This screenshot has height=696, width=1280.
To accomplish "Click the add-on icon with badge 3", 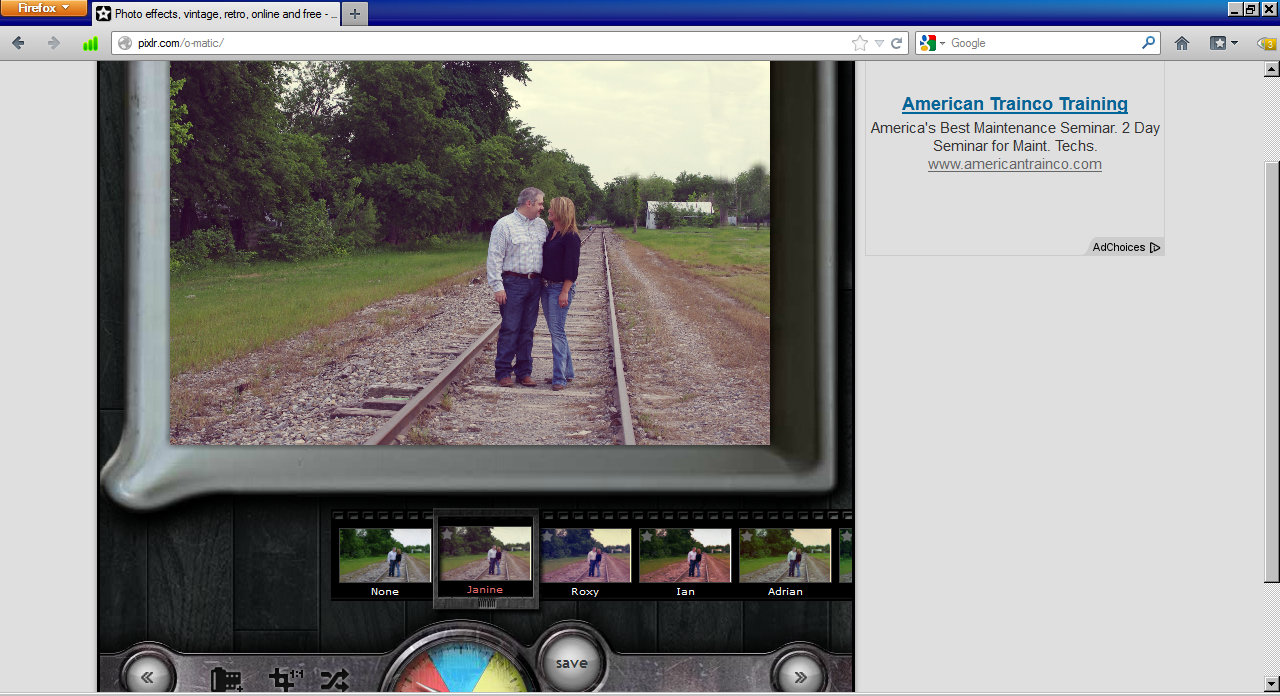I will (1266, 43).
